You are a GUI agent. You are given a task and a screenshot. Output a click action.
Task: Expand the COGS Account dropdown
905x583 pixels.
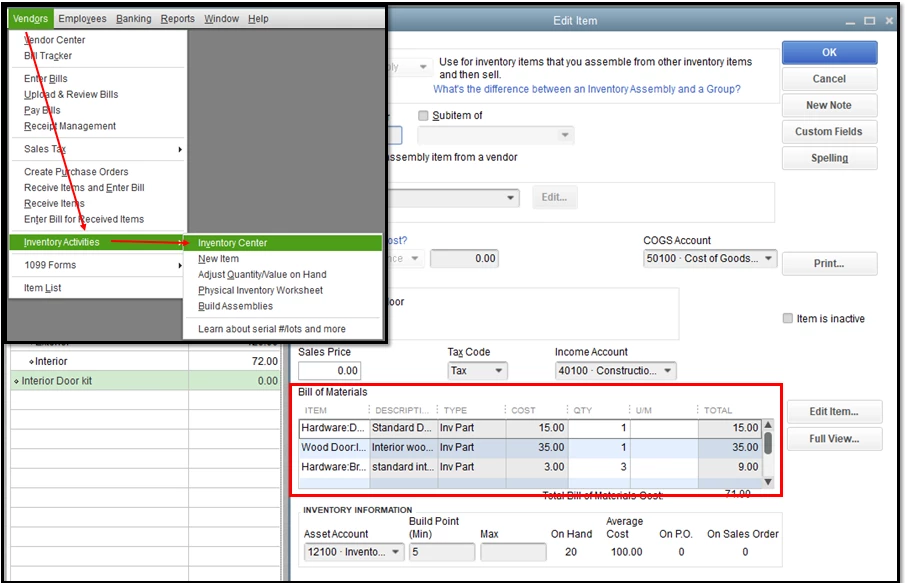(x=768, y=259)
